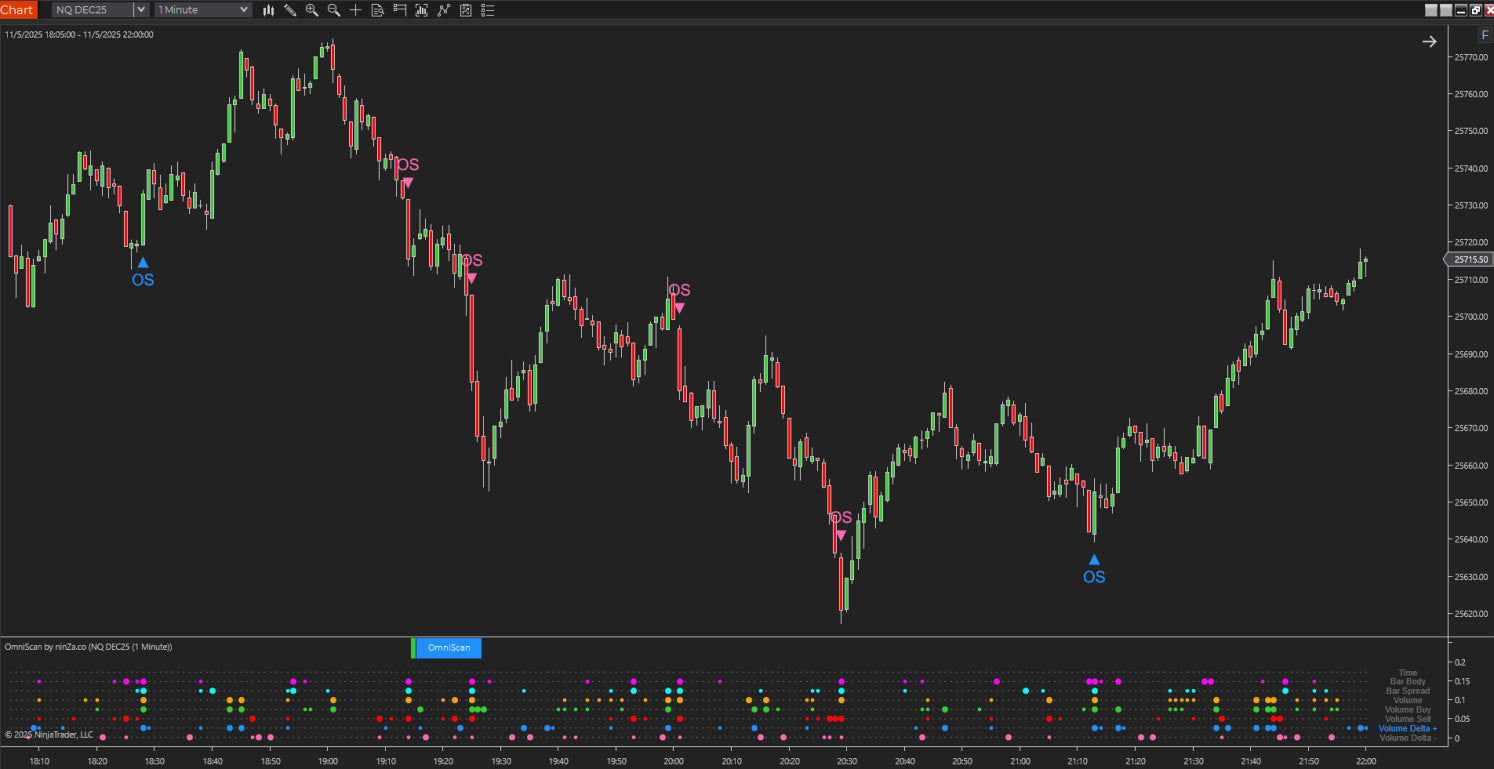Enable the crosshair cursor tool
1494x769 pixels.
[356, 10]
